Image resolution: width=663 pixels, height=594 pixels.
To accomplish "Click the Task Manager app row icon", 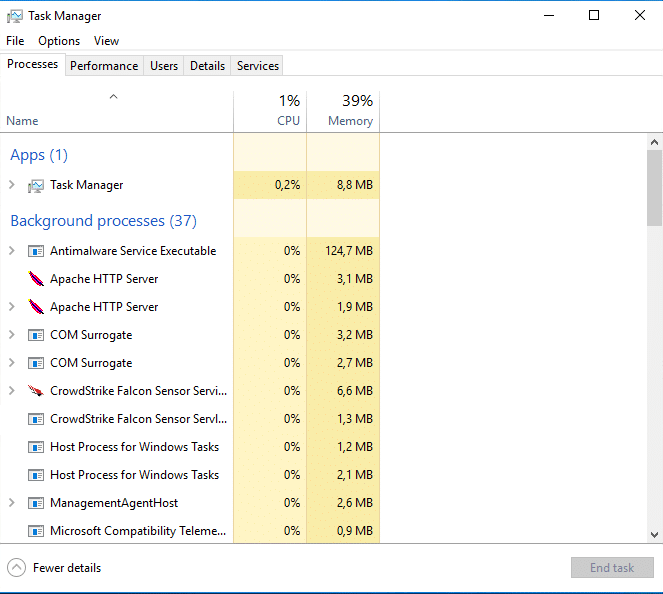I will pyautogui.click(x=36, y=186).
